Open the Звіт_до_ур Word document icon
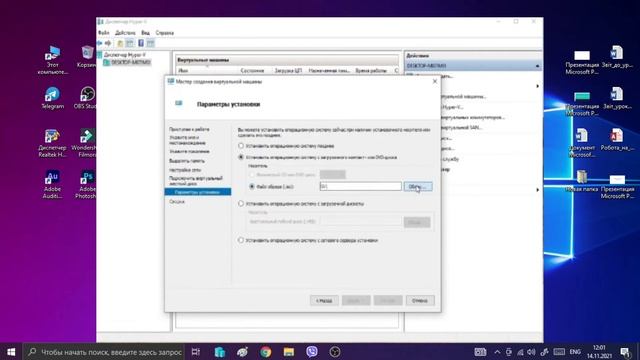Image resolution: width=640 pixels, height=360 pixels. [x=617, y=57]
